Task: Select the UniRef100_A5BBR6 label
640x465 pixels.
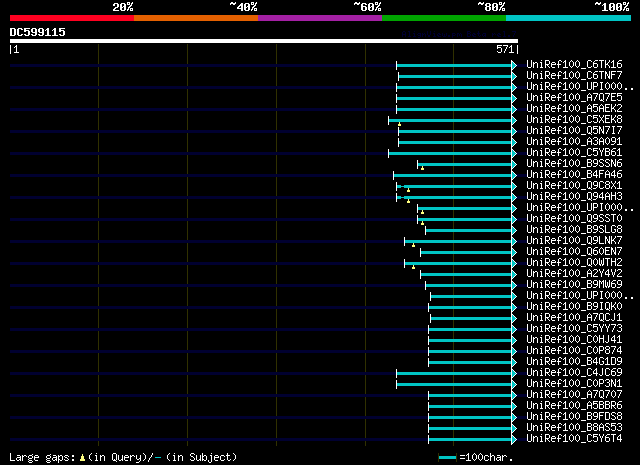Action: pyautogui.click(x=574, y=406)
